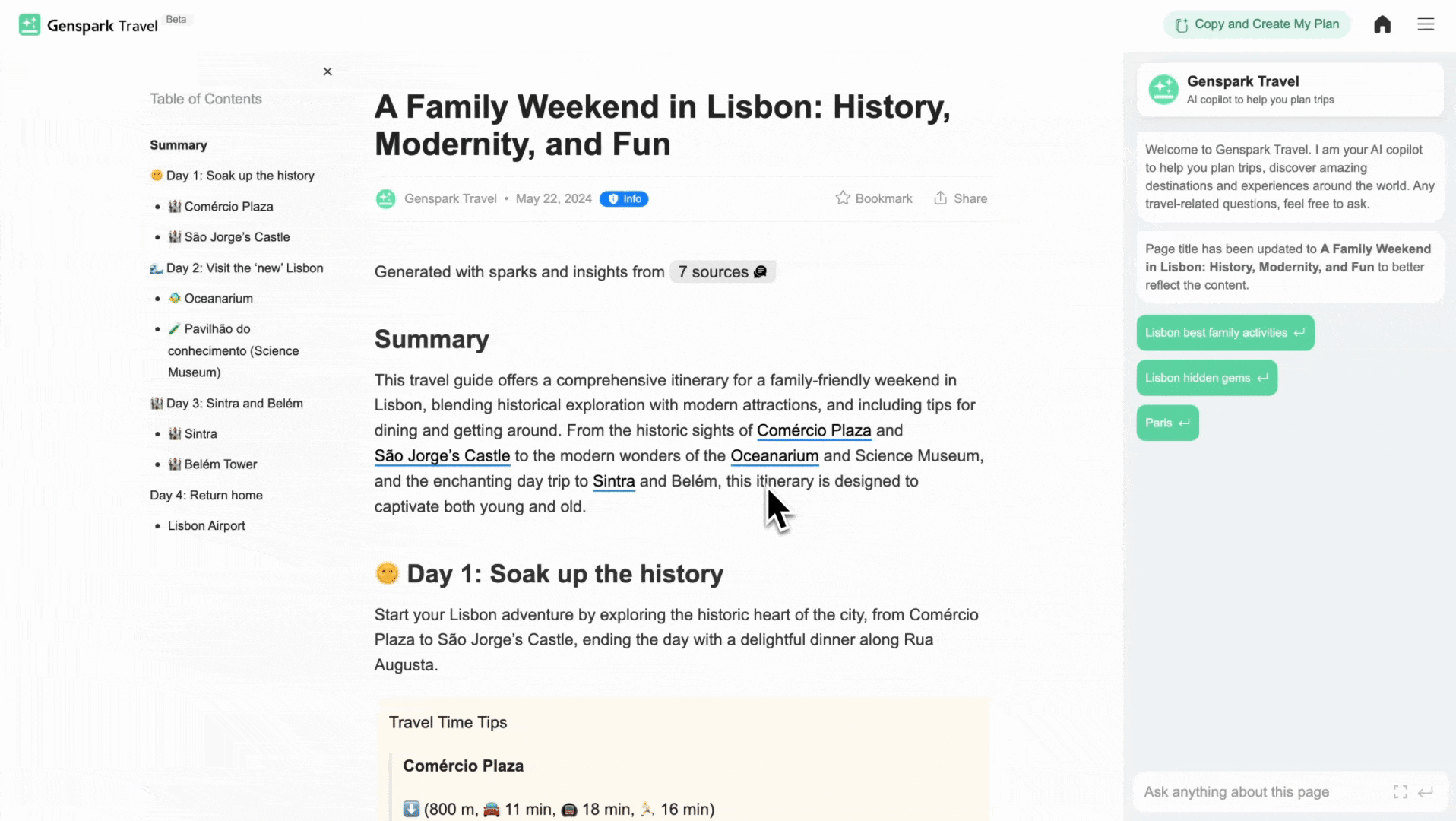Click the Bookmark star icon
1456x821 pixels.
pyautogui.click(x=843, y=198)
